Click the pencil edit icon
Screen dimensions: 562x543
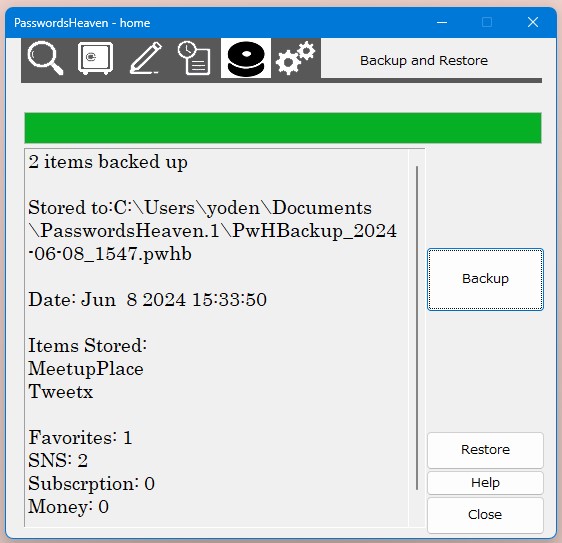pyautogui.click(x=146, y=58)
